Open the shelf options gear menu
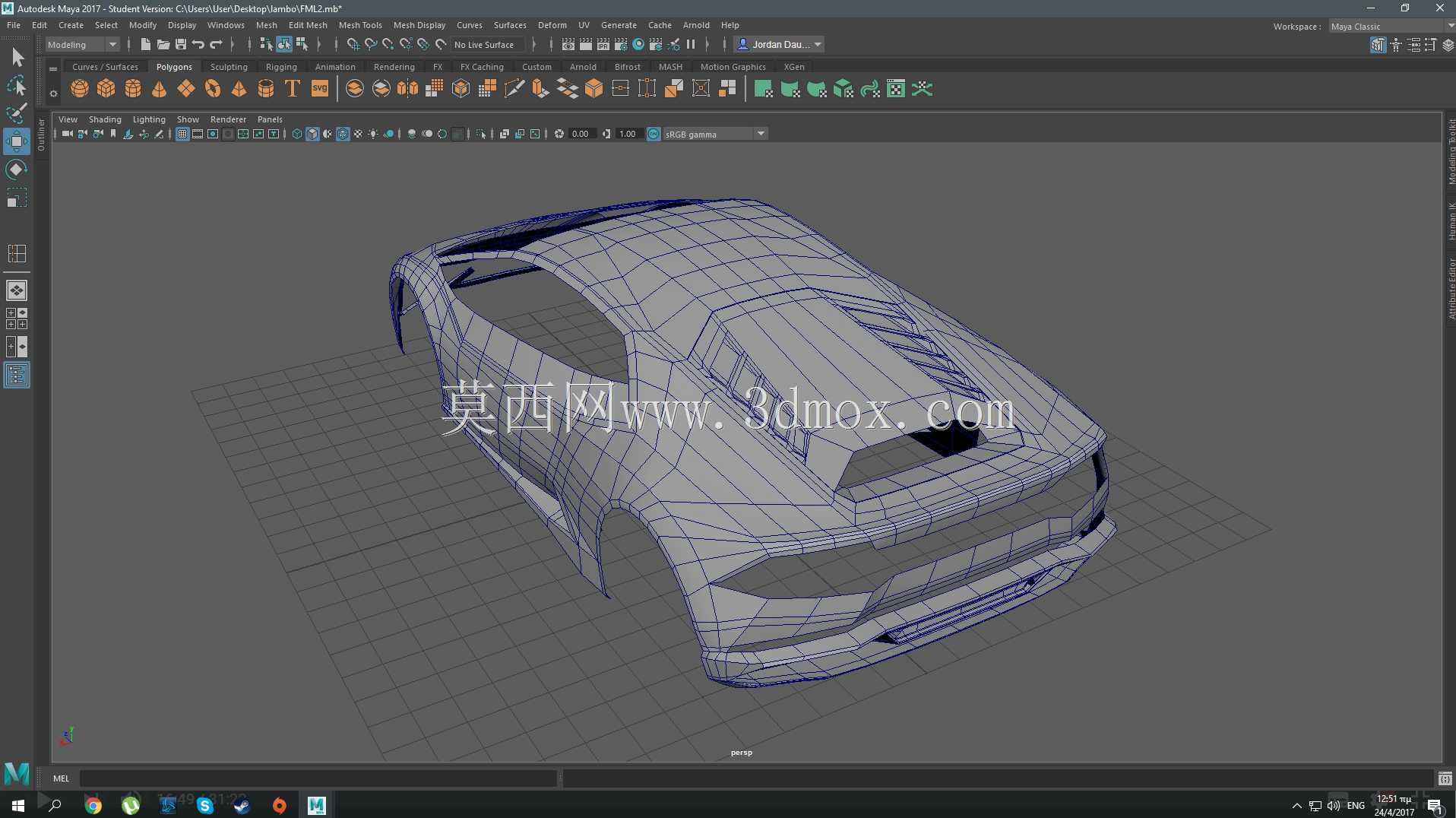 point(53,94)
